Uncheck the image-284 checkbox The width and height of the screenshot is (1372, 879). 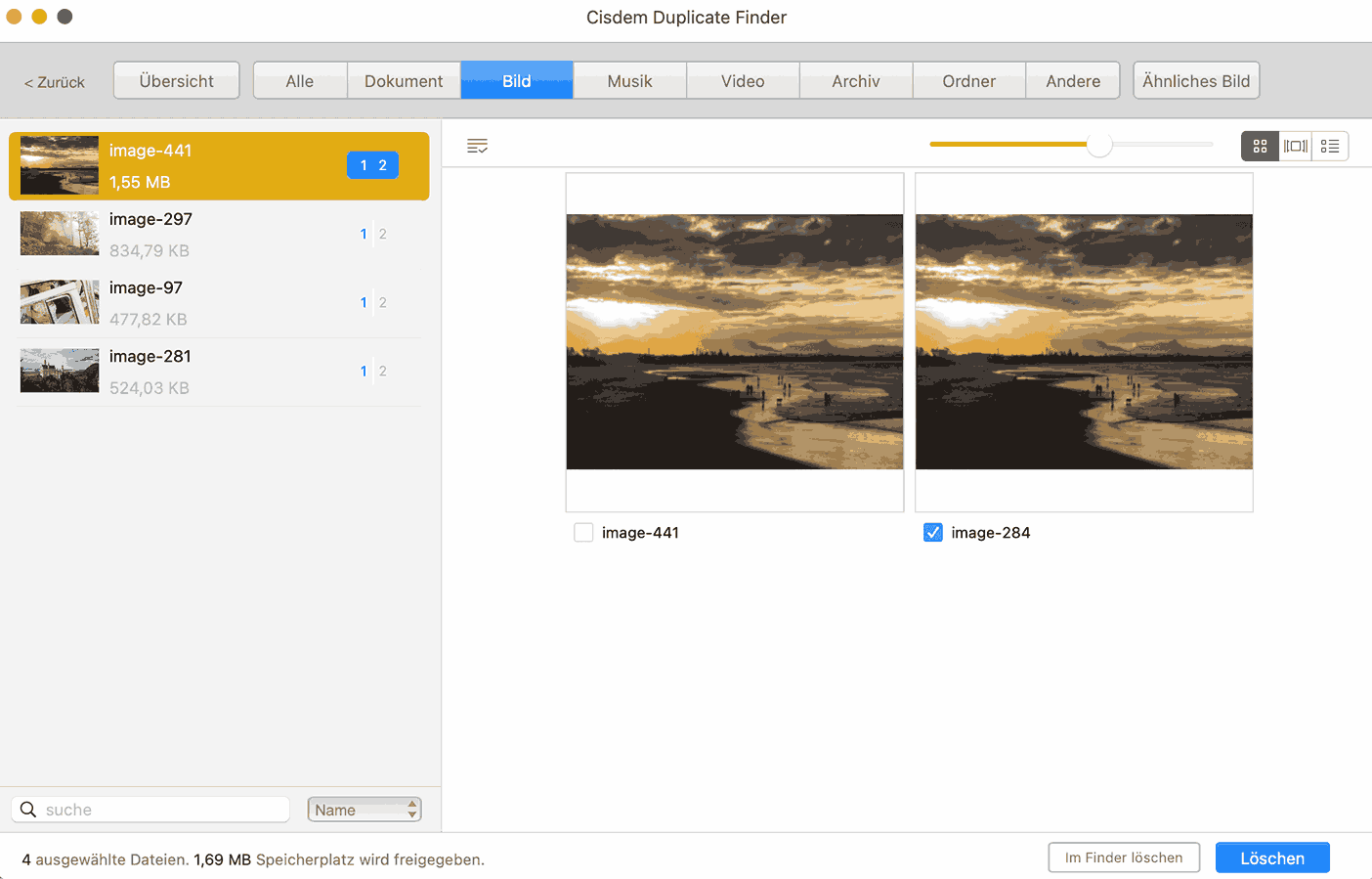tap(933, 533)
